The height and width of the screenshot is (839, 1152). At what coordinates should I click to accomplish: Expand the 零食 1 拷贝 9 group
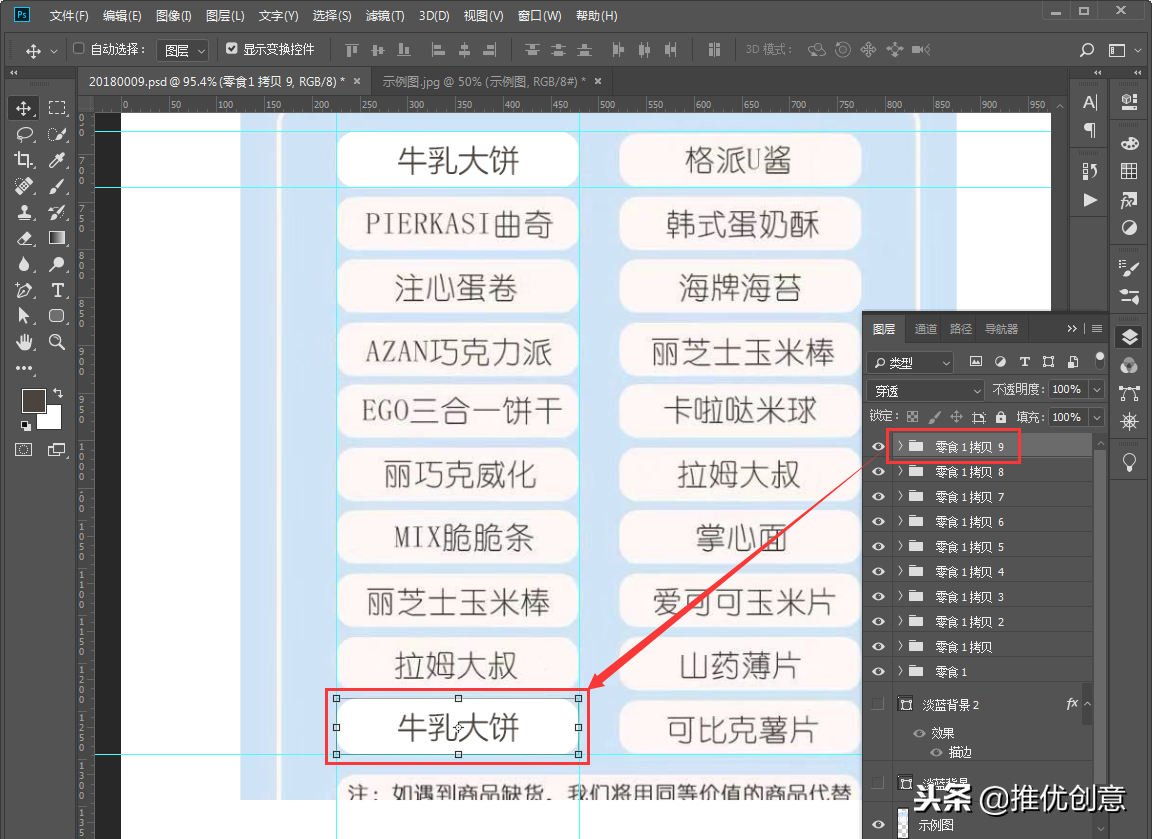click(x=900, y=446)
